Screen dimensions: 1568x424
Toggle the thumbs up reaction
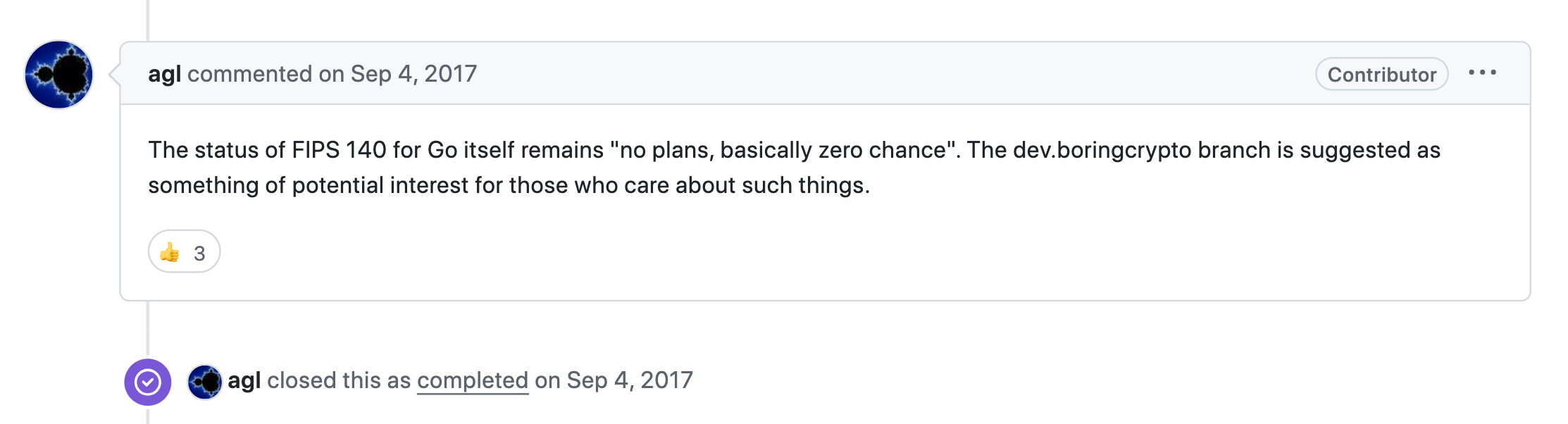coord(185,251)
